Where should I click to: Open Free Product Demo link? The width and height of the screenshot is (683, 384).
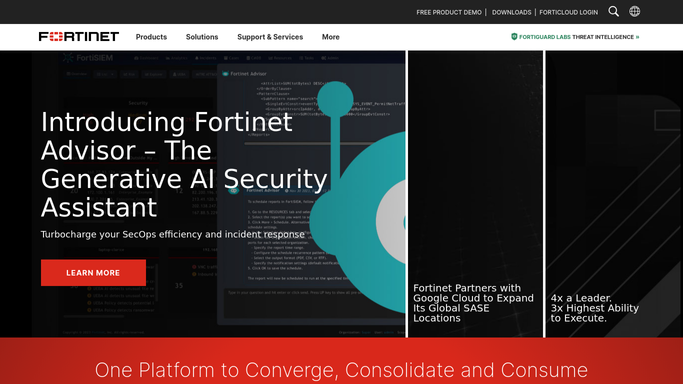(449, 12)
